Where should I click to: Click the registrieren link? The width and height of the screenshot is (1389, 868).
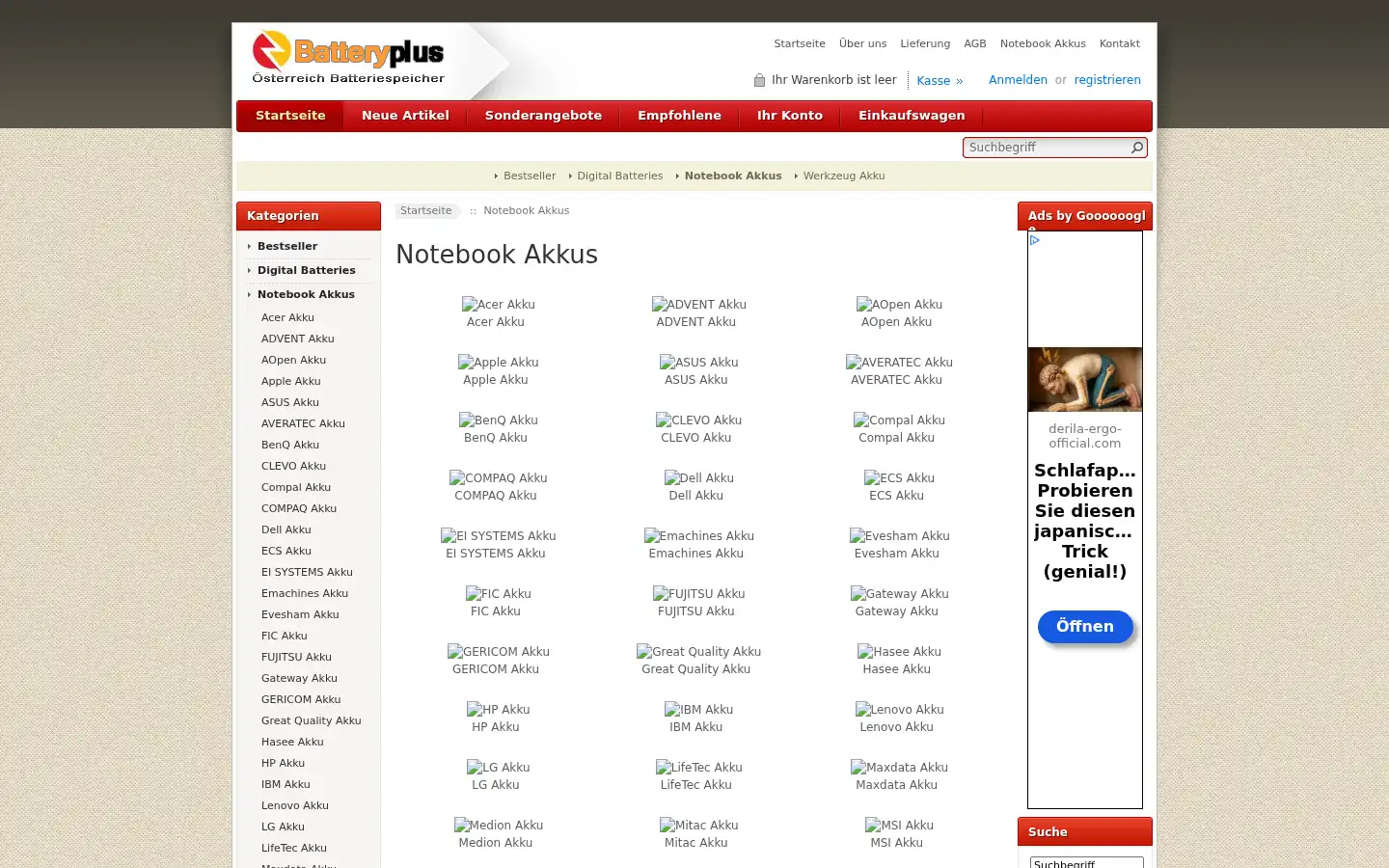click(1107, 80)
